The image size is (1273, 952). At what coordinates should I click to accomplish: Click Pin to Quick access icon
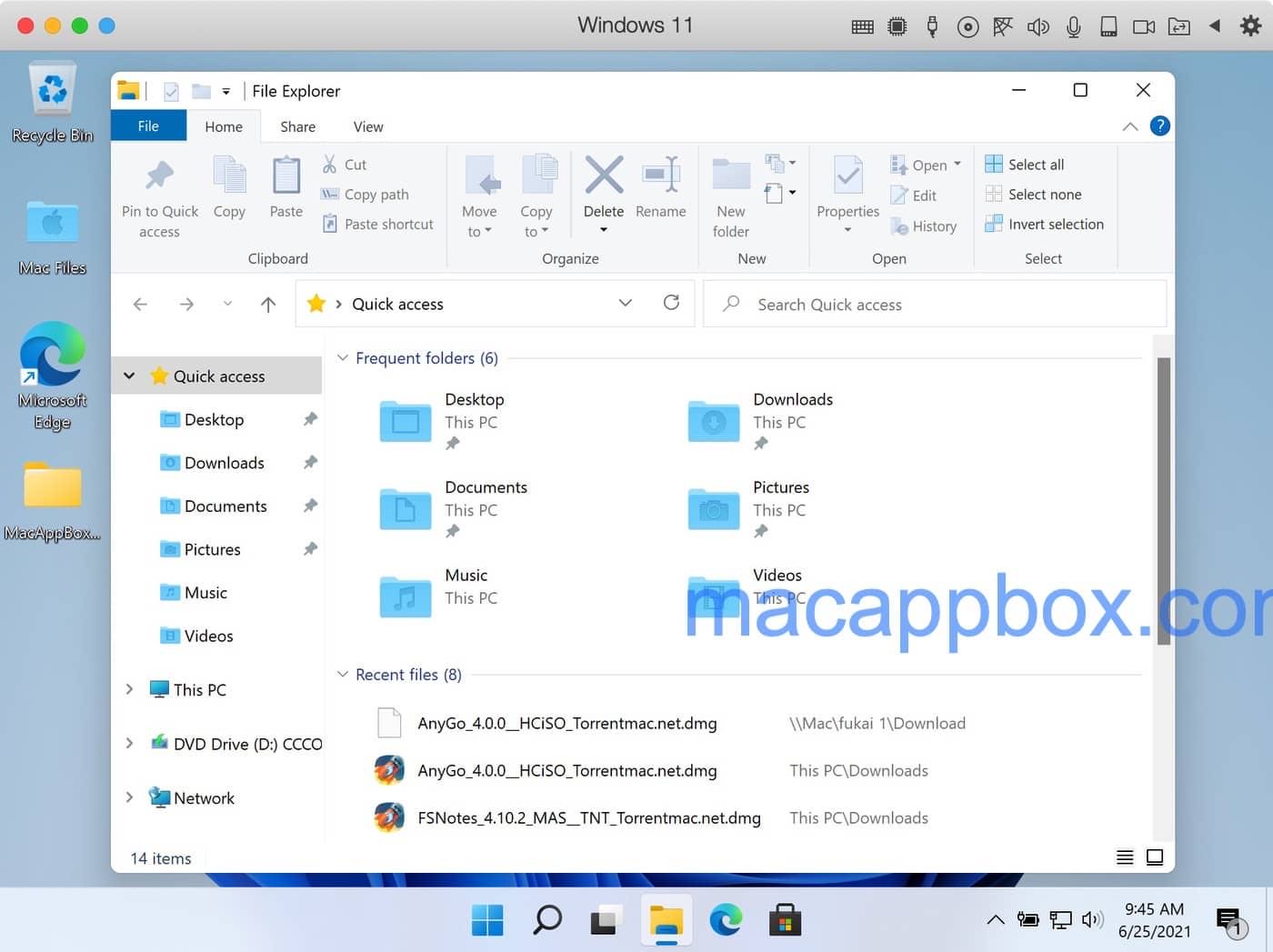(x=159, y=175)
